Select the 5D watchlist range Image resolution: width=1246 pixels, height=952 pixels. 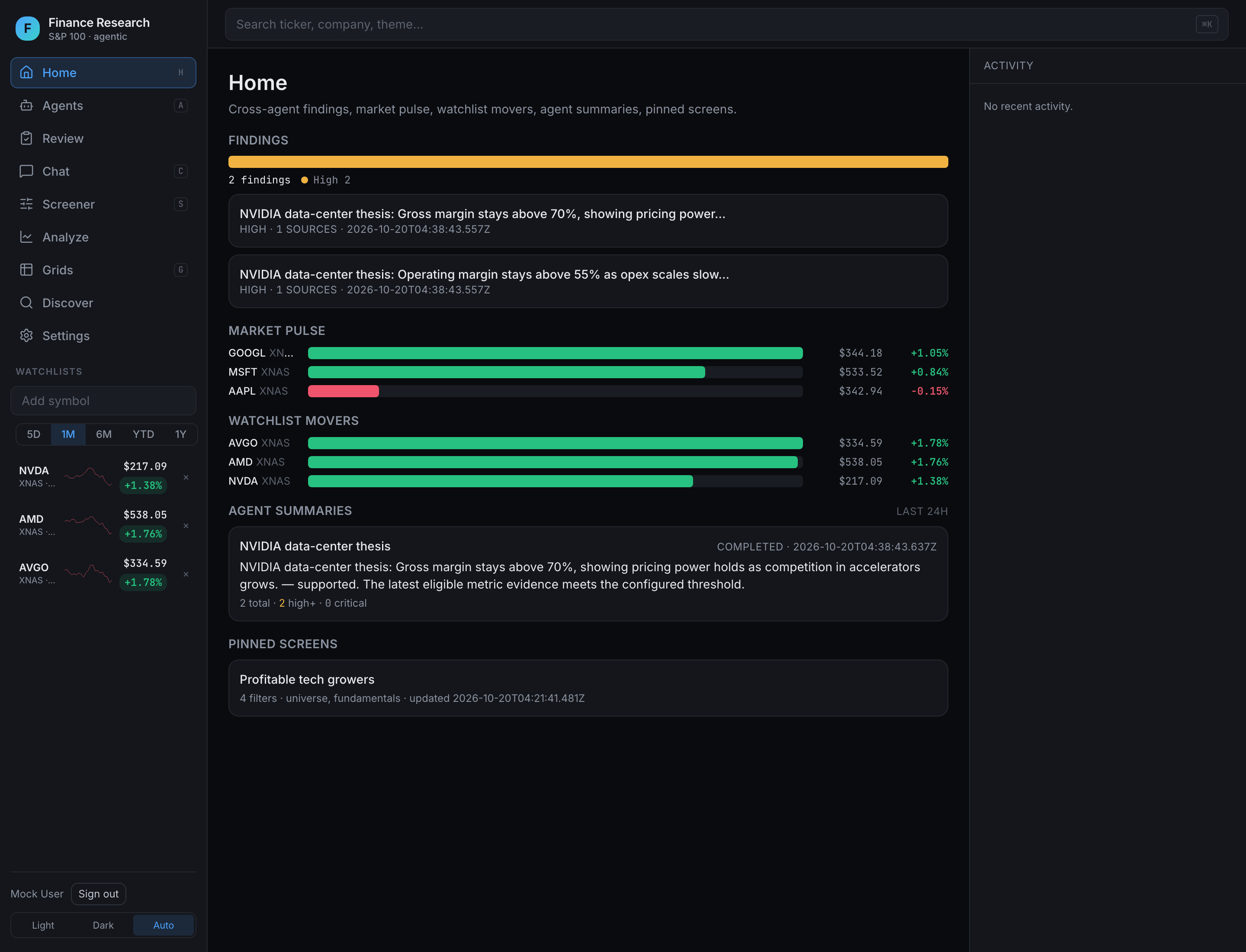click(x=33, y=434)
